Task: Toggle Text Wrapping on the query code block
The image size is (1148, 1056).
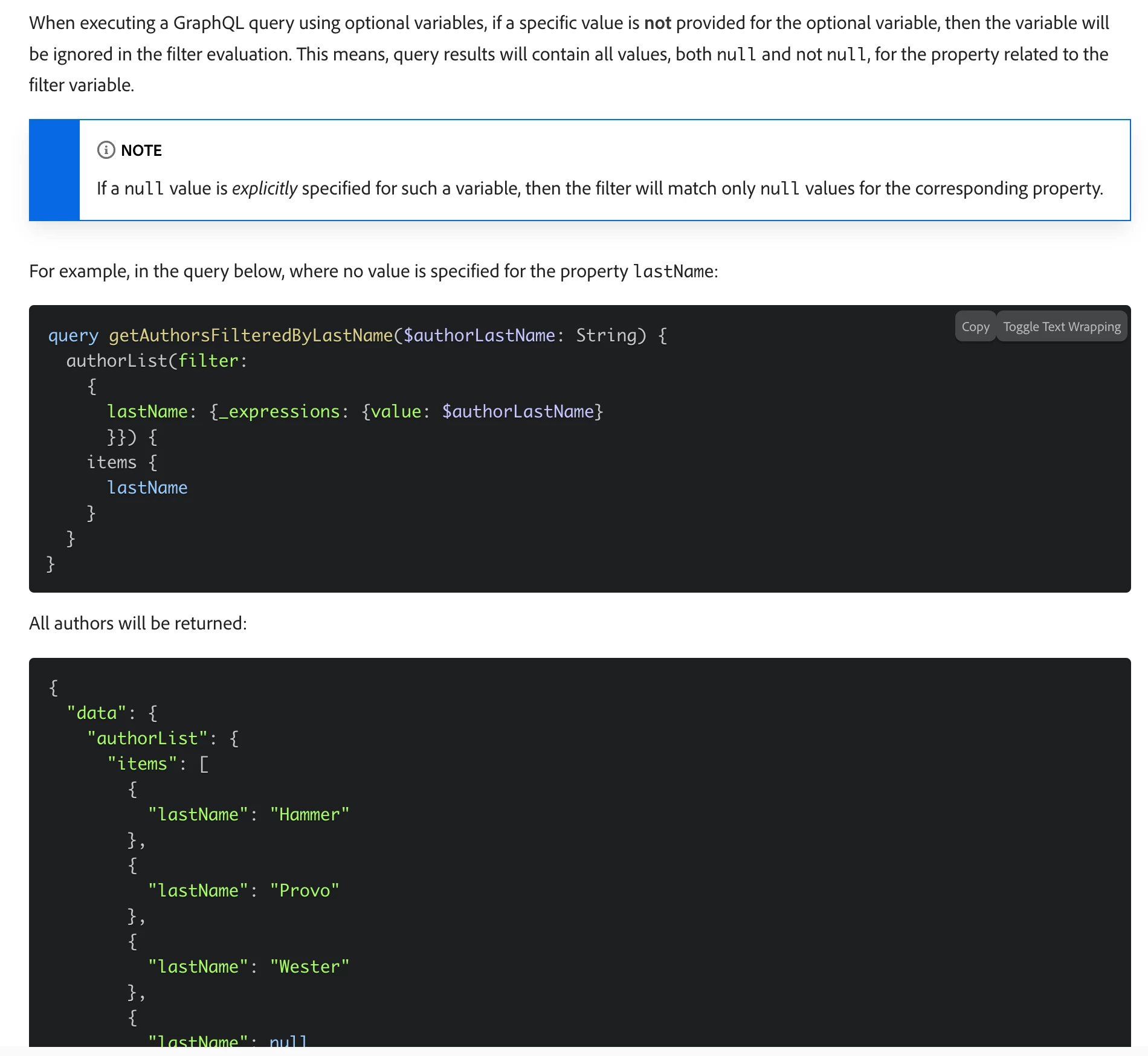Action: [1062, 327]
